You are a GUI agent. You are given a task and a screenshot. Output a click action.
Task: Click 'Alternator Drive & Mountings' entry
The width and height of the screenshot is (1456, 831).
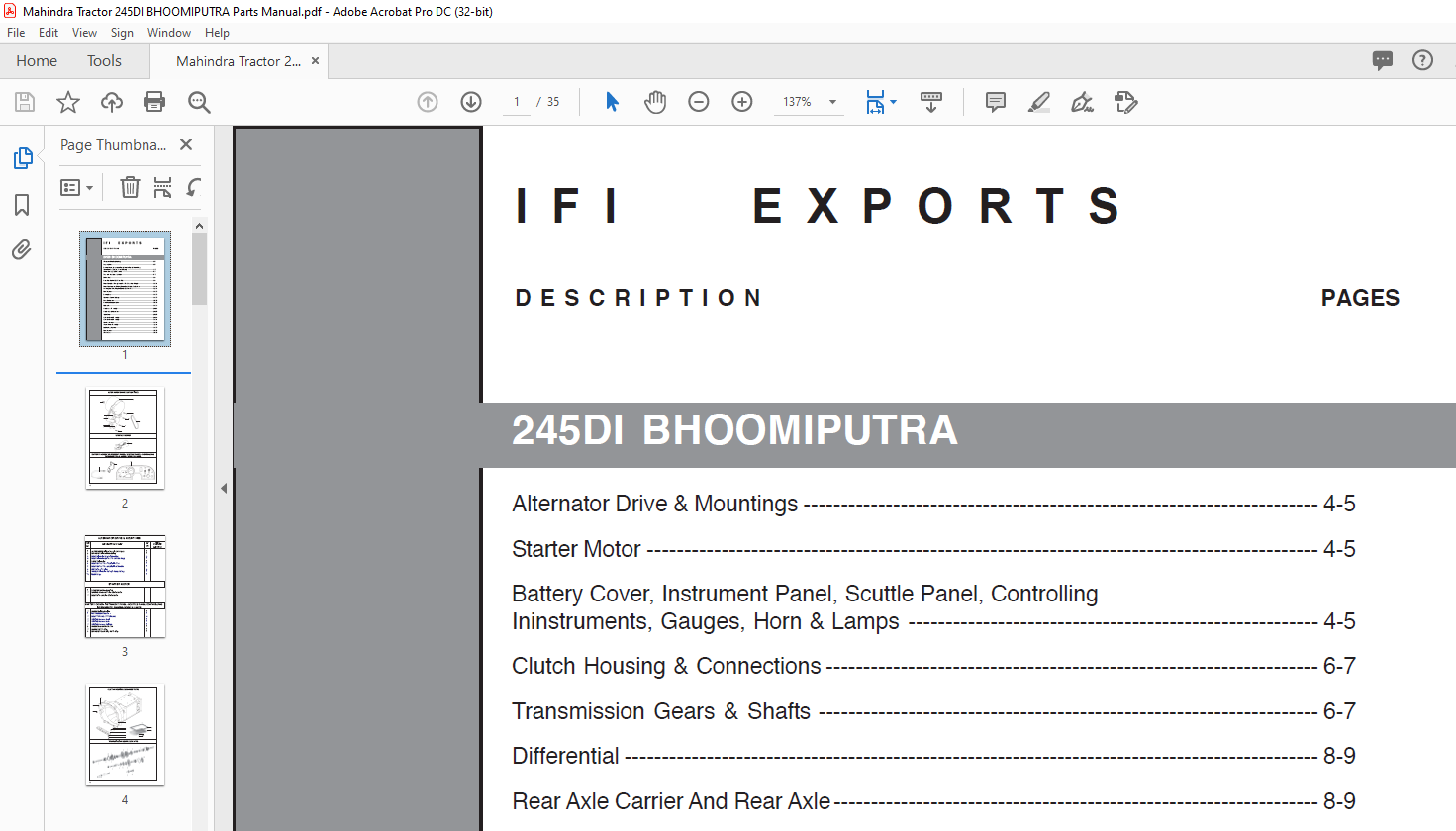click(x=654, y=504)
